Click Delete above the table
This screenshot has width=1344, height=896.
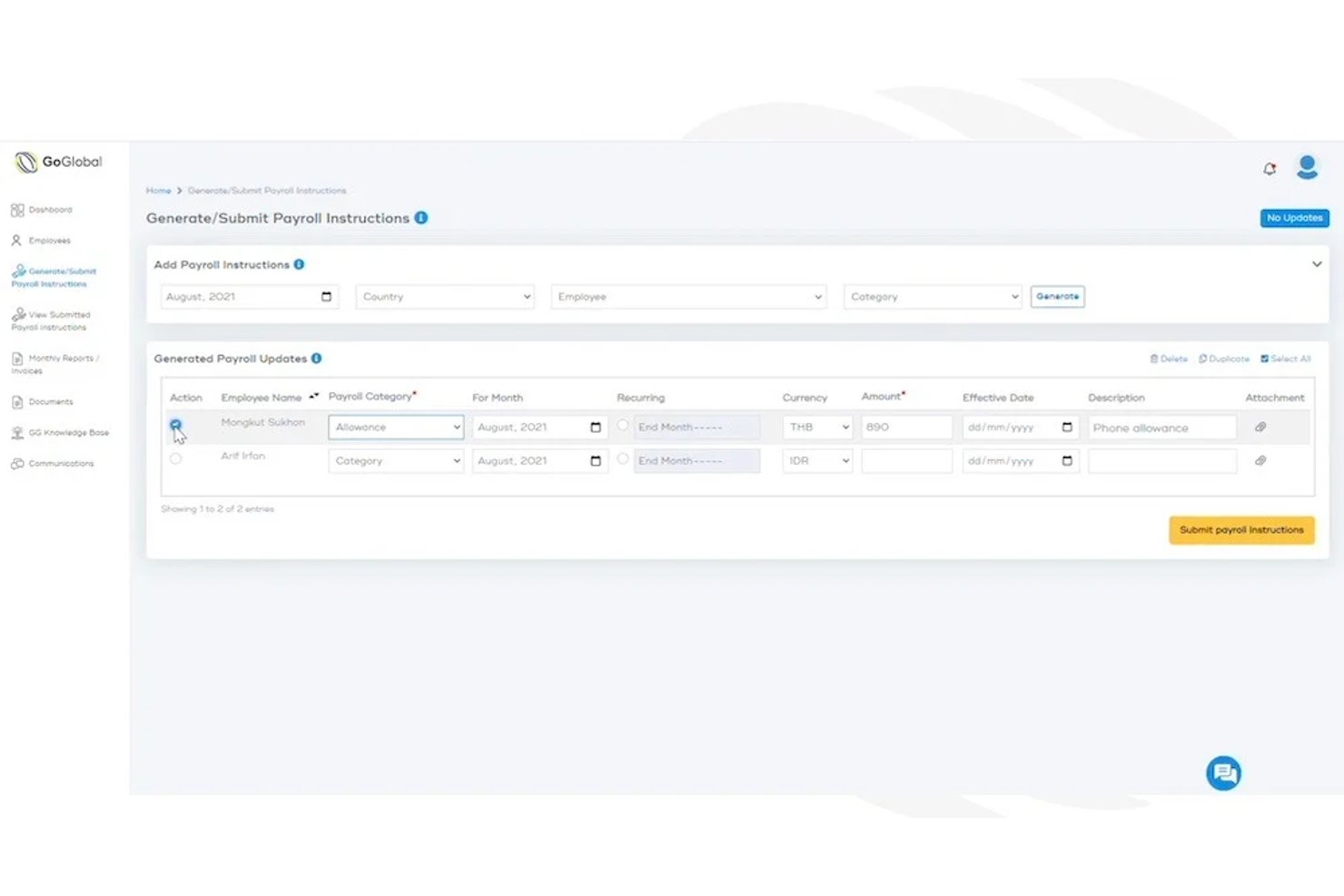[1169, 359]
